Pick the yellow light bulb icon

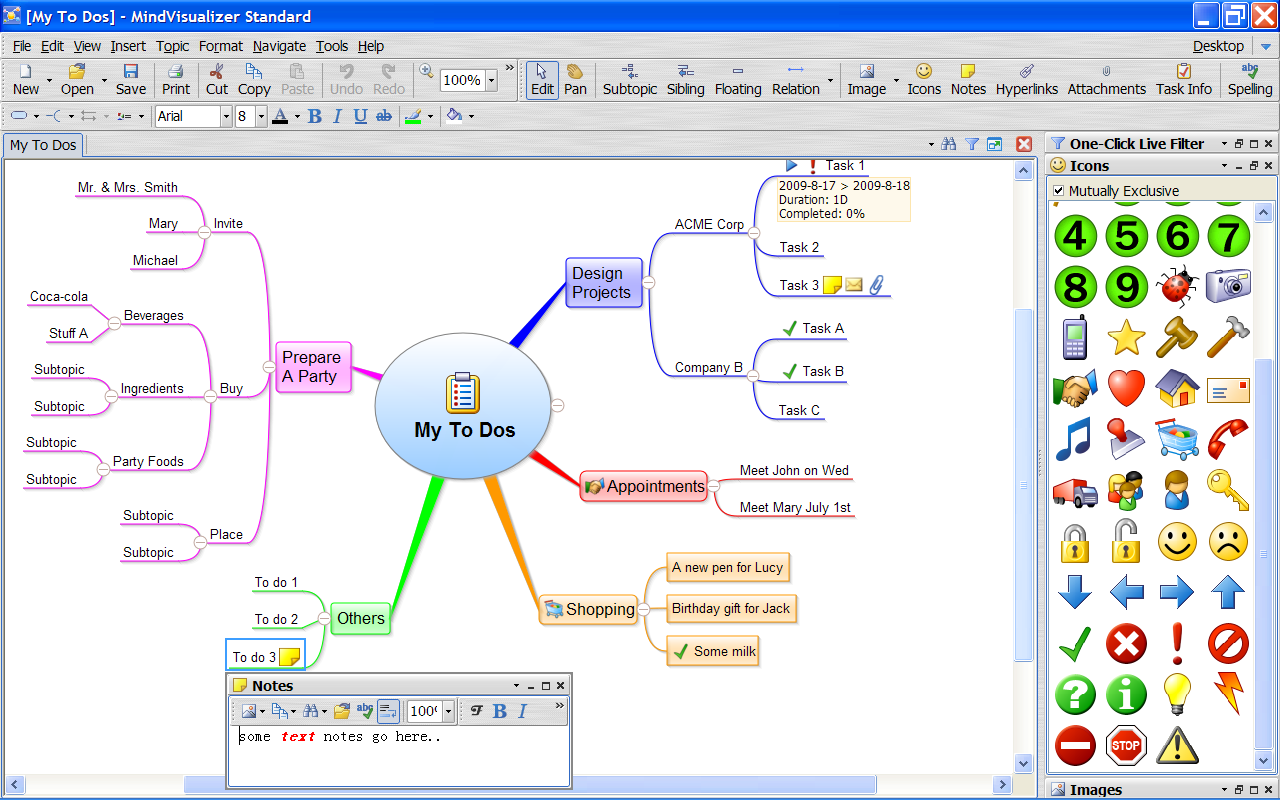[1177, 693]
